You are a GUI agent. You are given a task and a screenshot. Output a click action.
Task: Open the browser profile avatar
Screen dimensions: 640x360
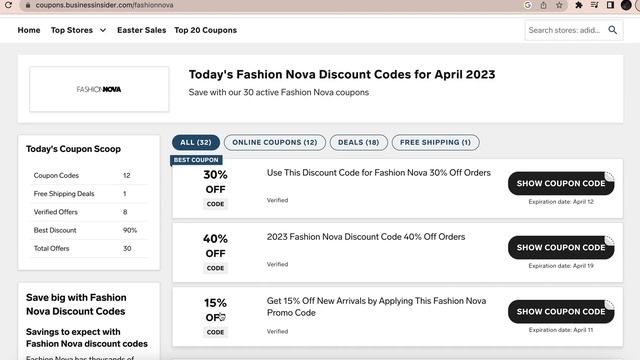(626, 5)
